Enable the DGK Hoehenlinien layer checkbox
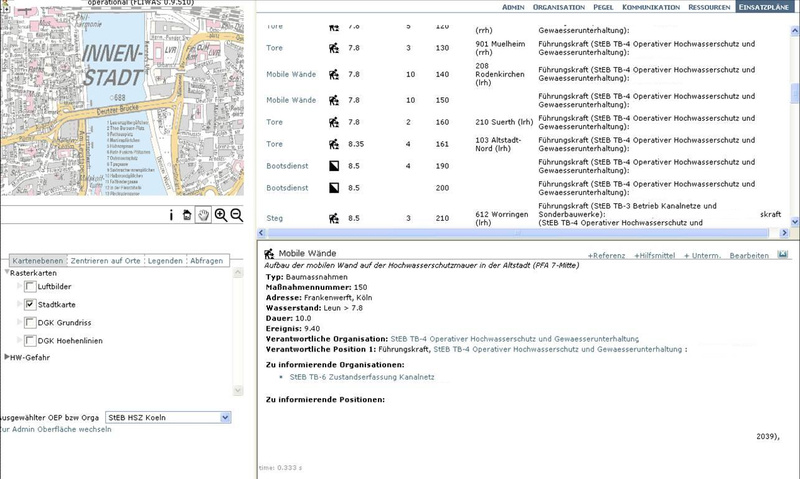This screenshot has height=479, width=800. pyautogui.click(x=30, y=340)
